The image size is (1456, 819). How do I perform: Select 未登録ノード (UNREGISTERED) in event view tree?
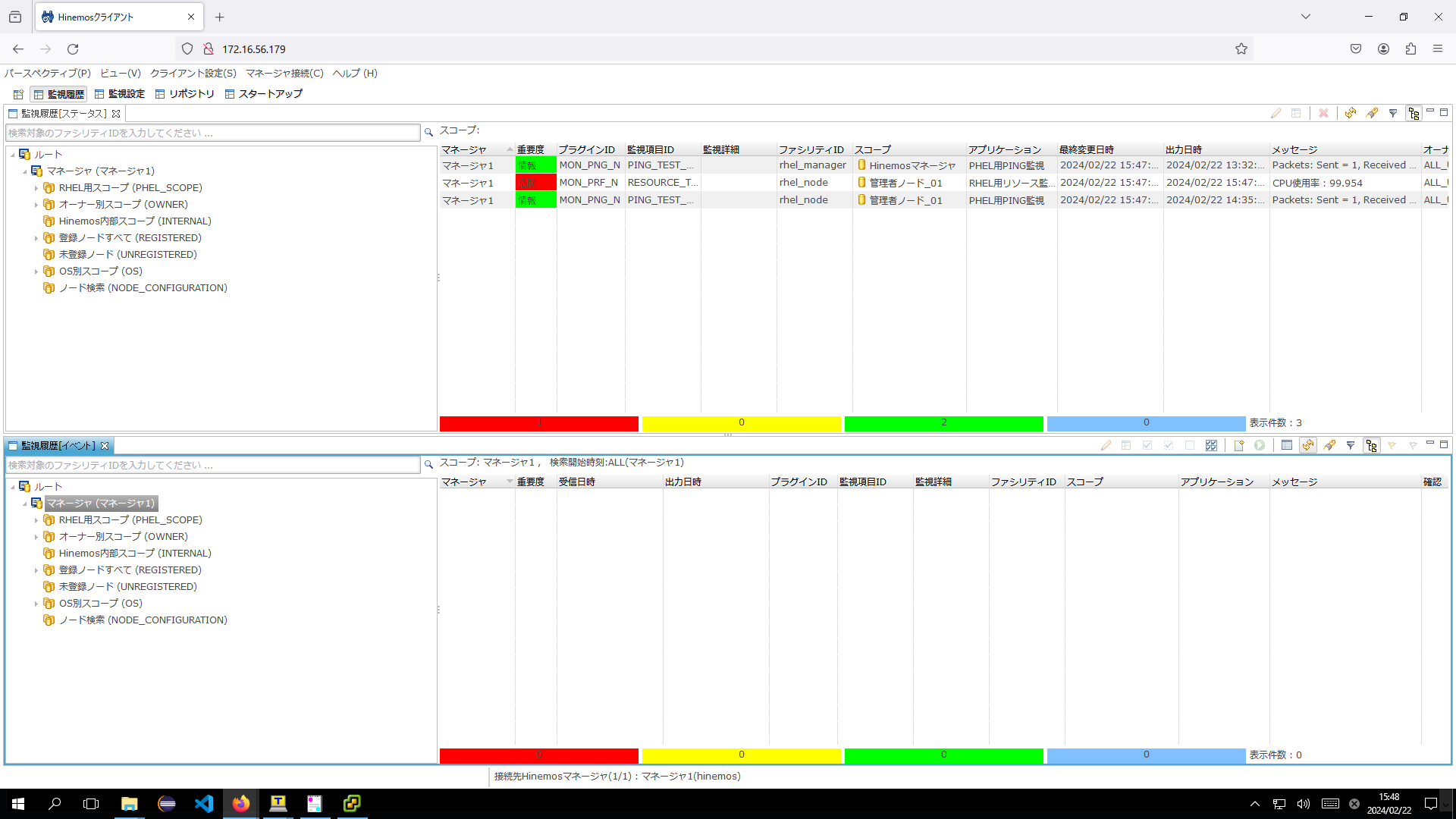click(127, 587)
